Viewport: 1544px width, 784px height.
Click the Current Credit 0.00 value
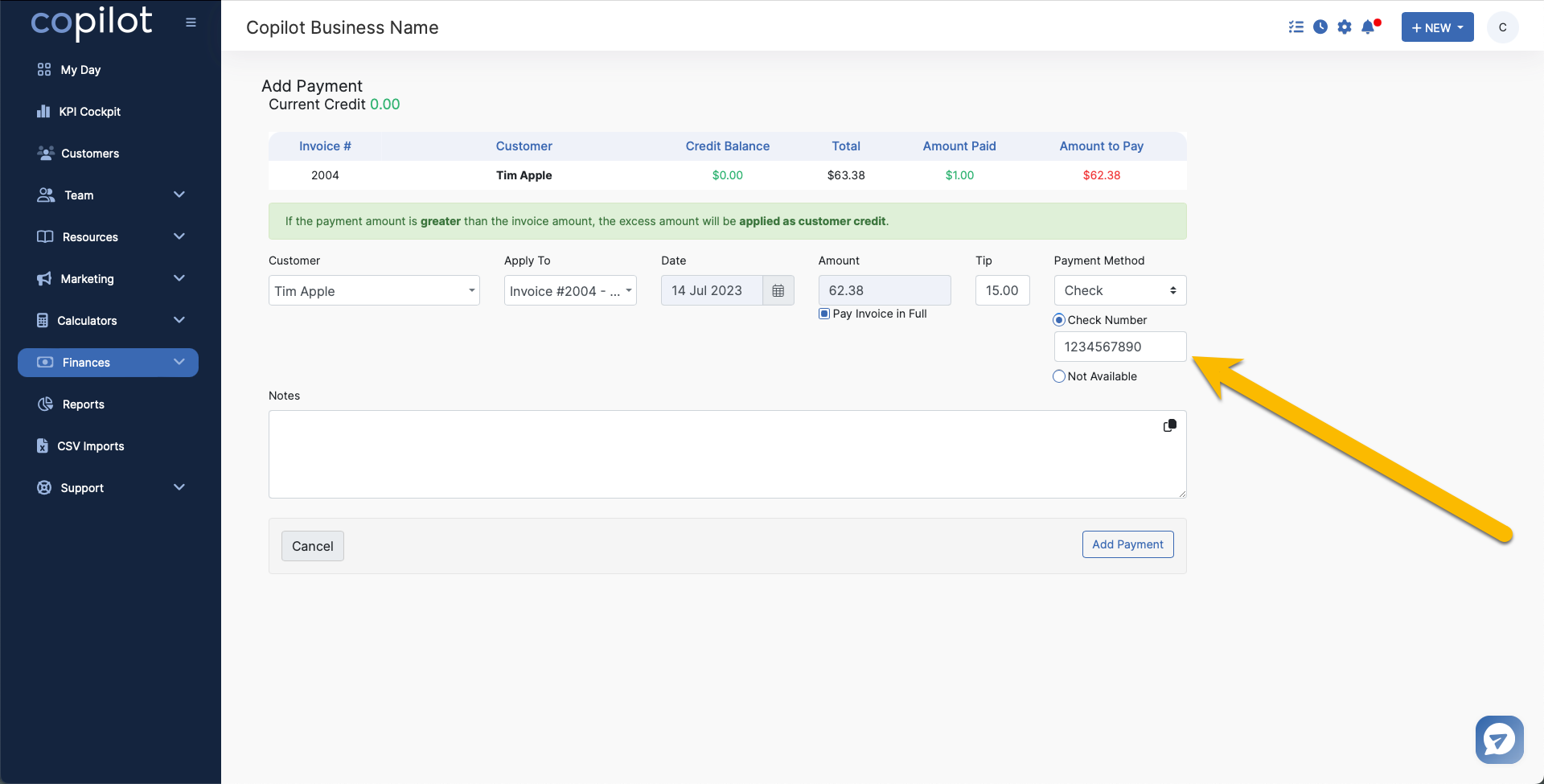(384, 105)
